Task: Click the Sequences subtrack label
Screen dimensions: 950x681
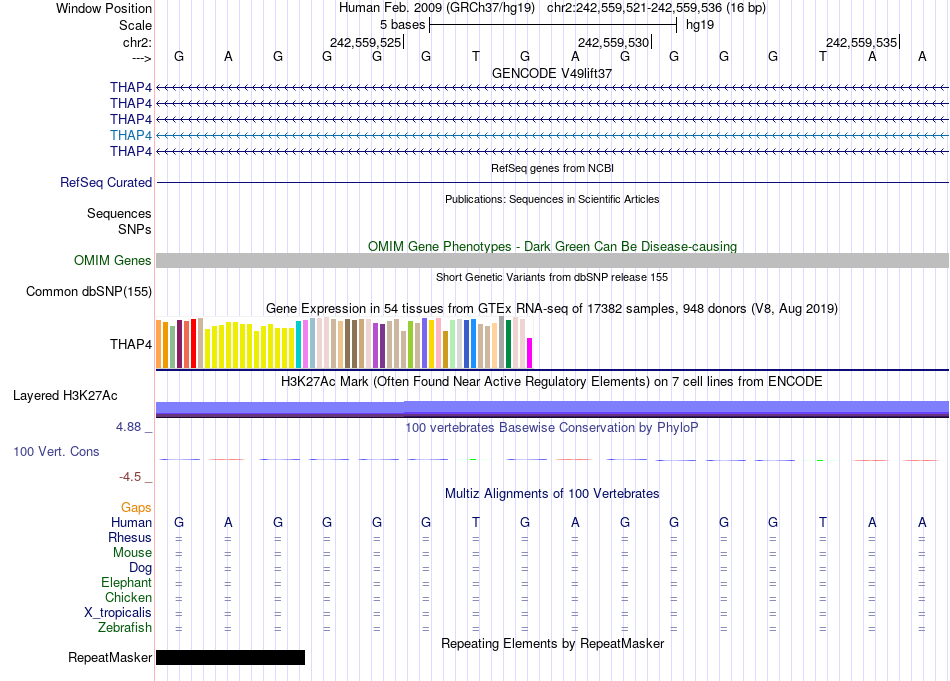Action: pyautogui.click(x=119, y=213)
